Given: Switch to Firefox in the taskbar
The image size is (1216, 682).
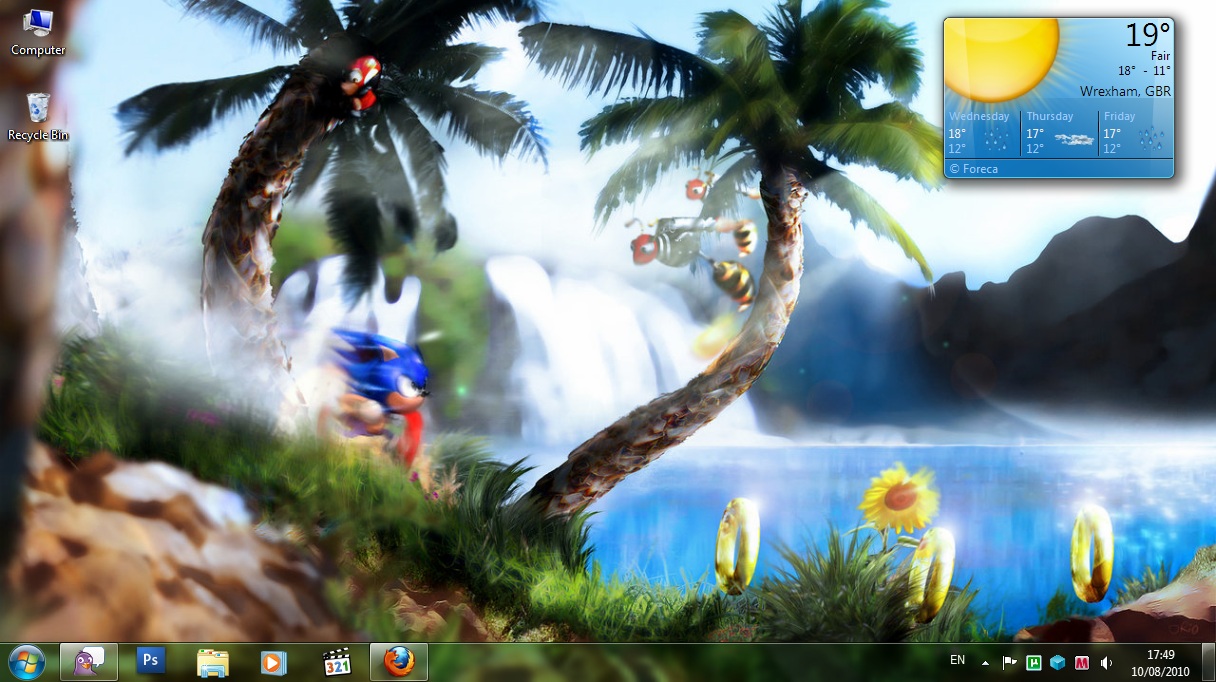Looking at the screenshot, I should point(399,661).
